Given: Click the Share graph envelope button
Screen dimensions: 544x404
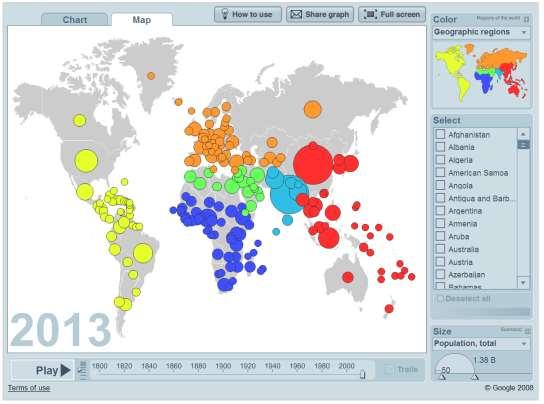Looking at the screenshot, I should click(x=320, y=15).
